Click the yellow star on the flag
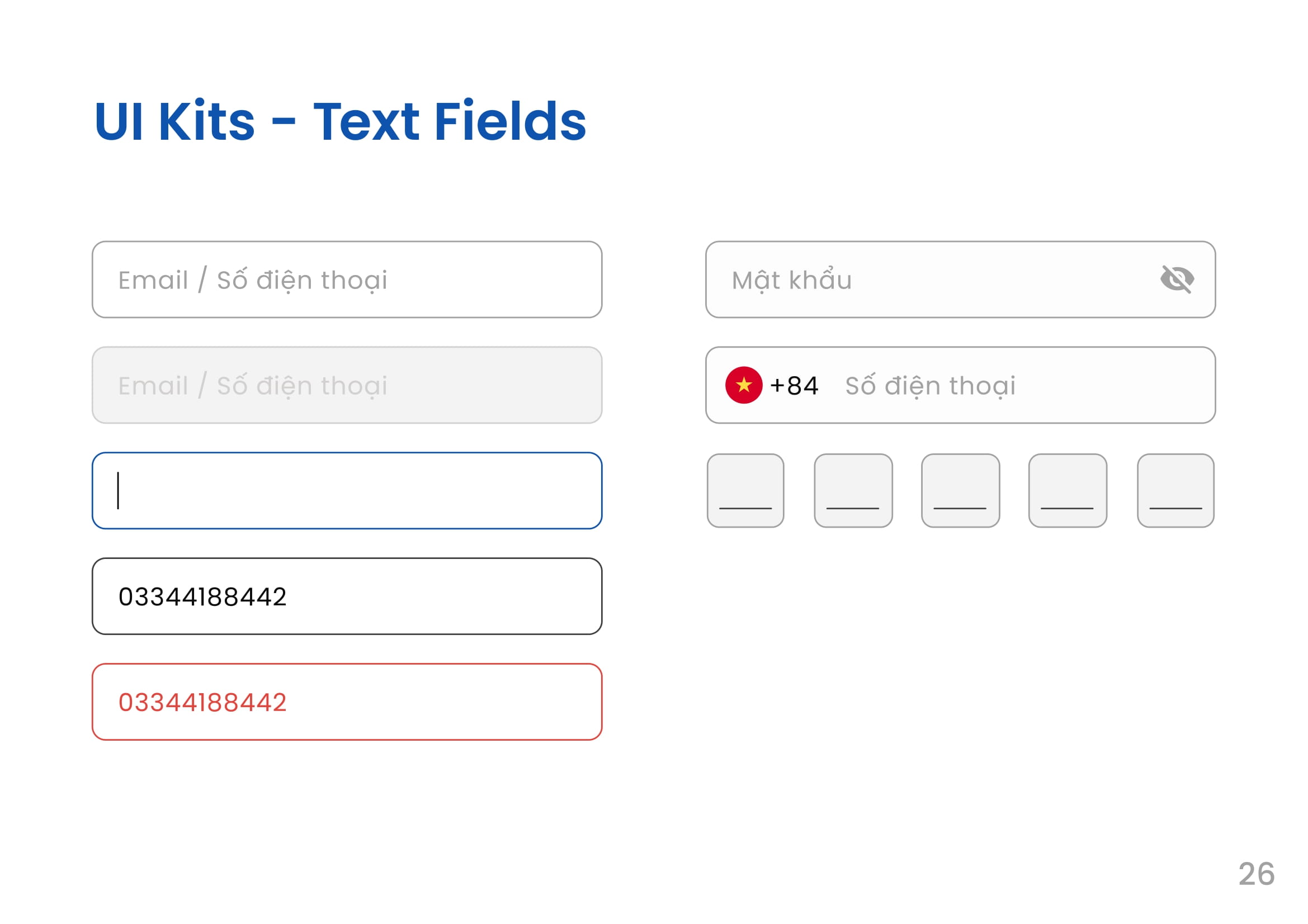1308x924 pixels. click(x=743, y=386)
